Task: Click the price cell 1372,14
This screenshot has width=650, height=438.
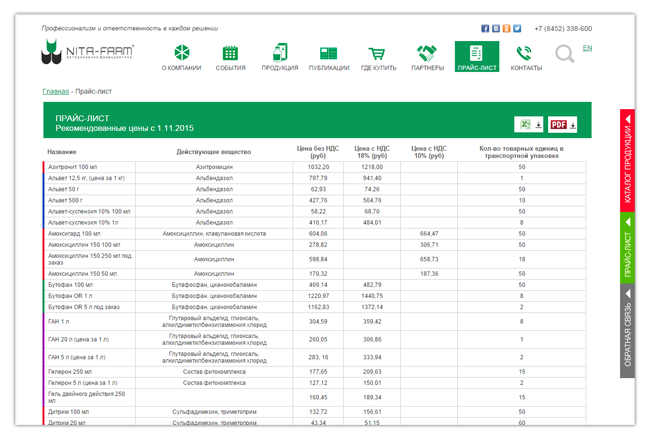Action: pos(372,307)
